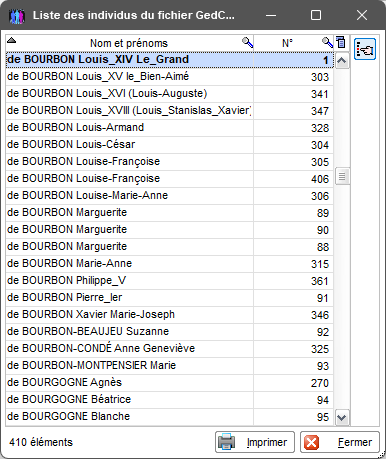Select de BOURGOGNE Agnès
This screenshot has width=386, height=459.
(169, 383)
